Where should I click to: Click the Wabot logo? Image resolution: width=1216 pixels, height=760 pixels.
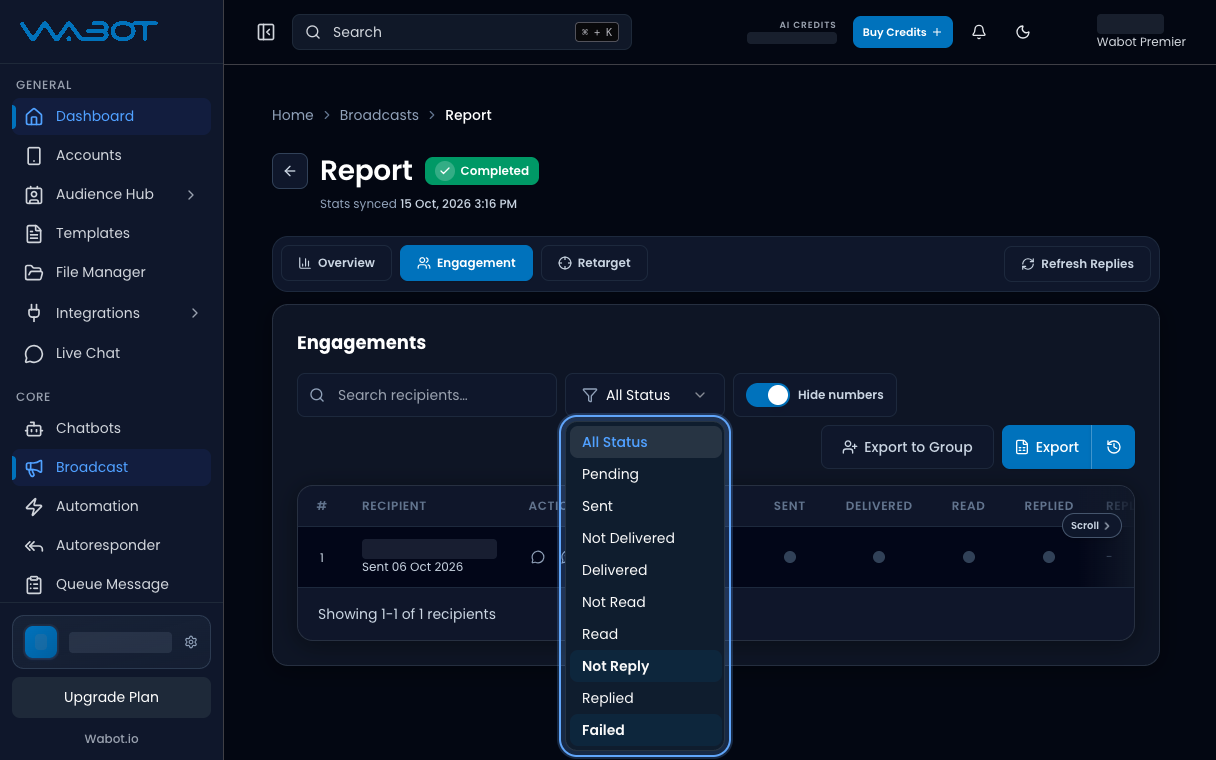click(x=89, y=31)
